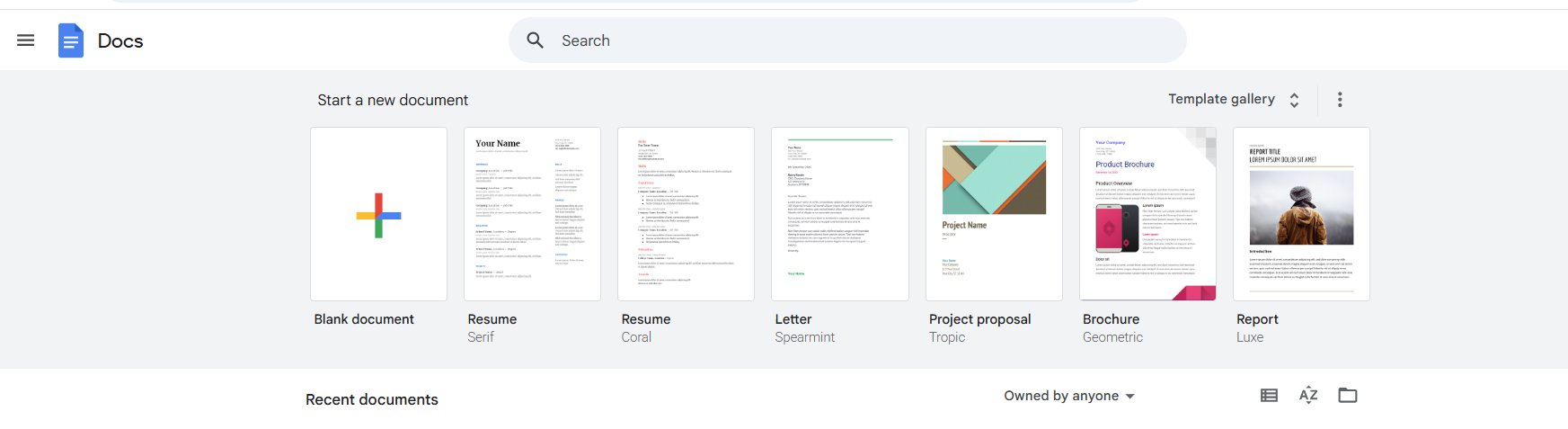Open the main menu hamburger icon
Screen dimensions: 1568x429
[x=26, y=40]
